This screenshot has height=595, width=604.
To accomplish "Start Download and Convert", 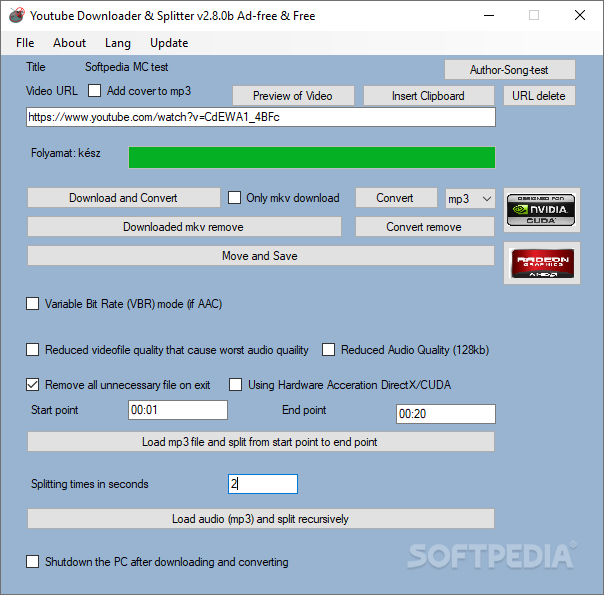I will coord(123,198).
